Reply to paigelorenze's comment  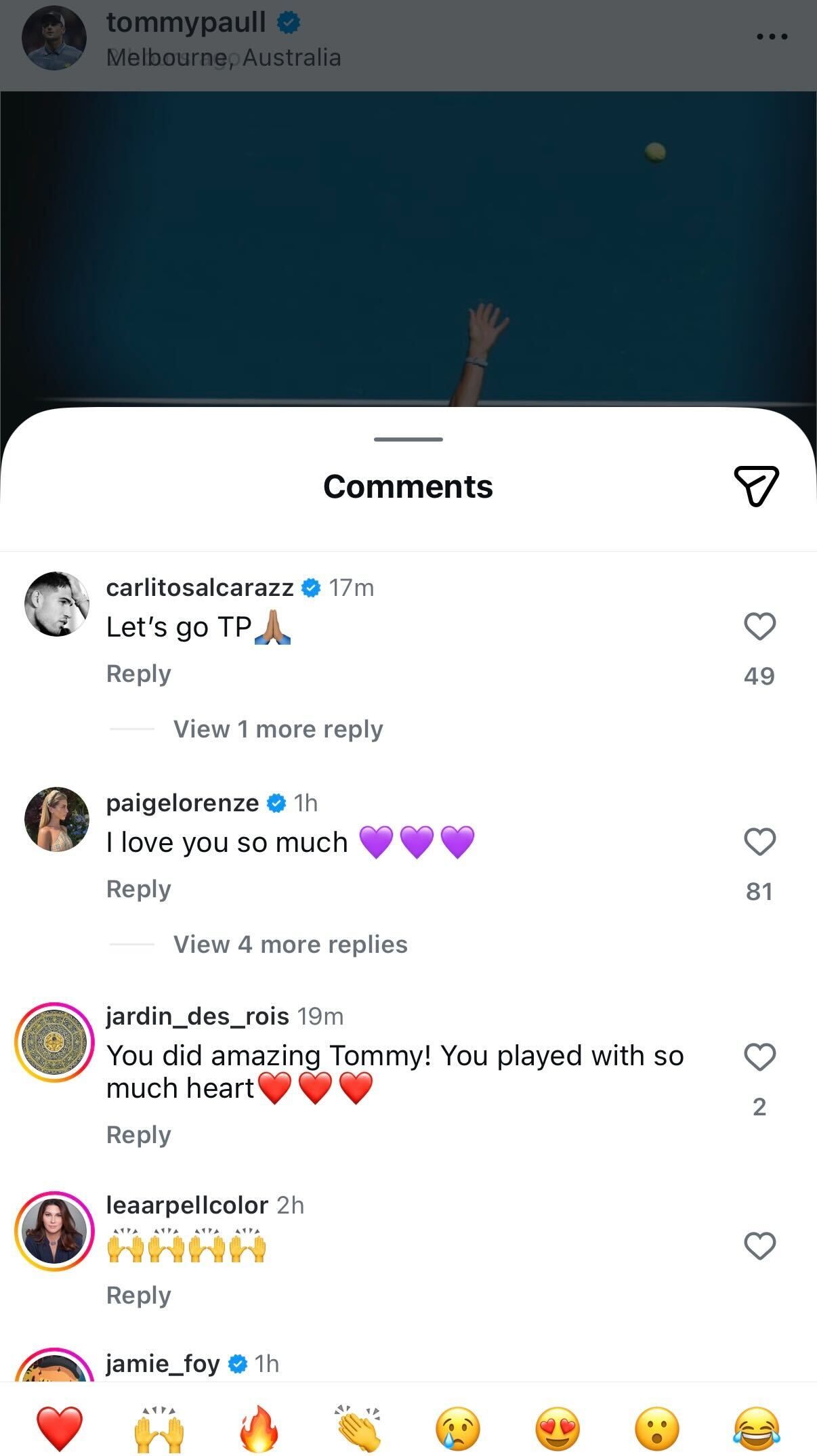[139, 889]
